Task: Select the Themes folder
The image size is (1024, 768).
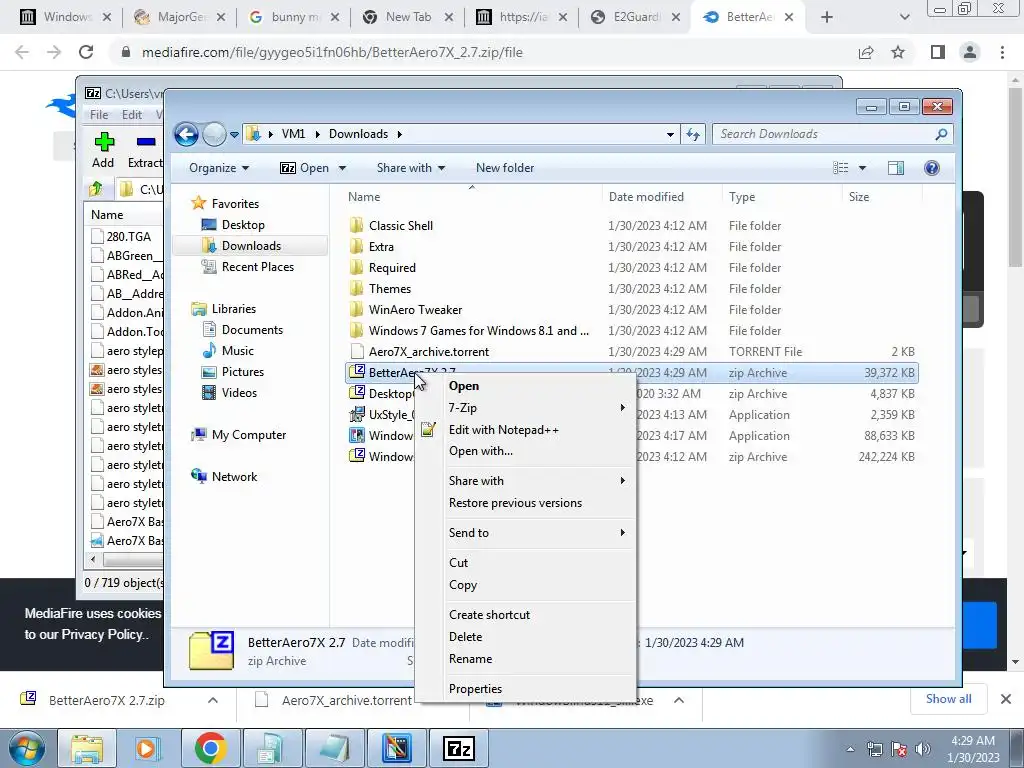Action: pos(390,289)
